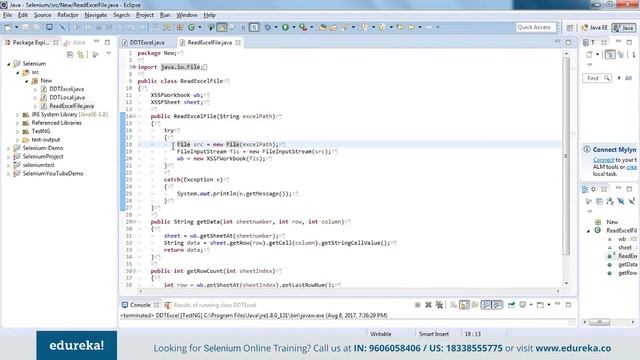Screen dimensions: 640x360
Task: Click the green Run button icon
Action: (x=285, y=27)
